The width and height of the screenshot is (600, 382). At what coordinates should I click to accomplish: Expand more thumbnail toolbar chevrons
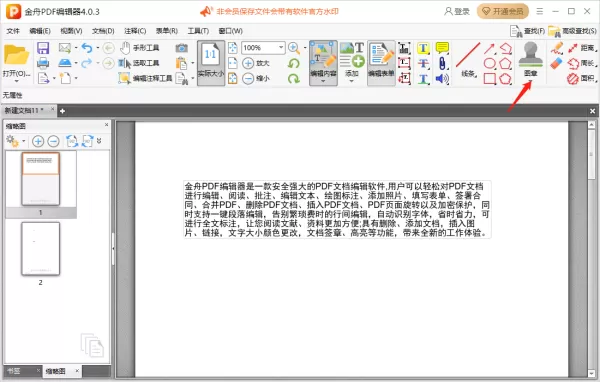99,141
